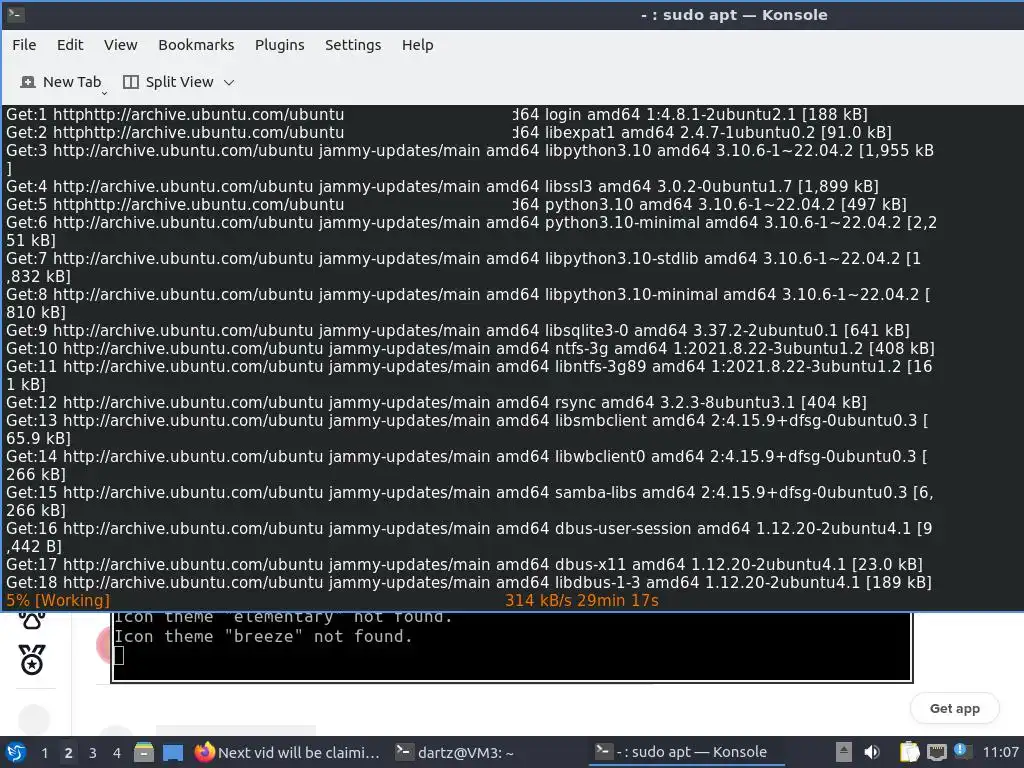Click the New Tab toolbar button
The width and height of the screenshot is (1024, 768).
pyautogui.click(x=61, y=82)
